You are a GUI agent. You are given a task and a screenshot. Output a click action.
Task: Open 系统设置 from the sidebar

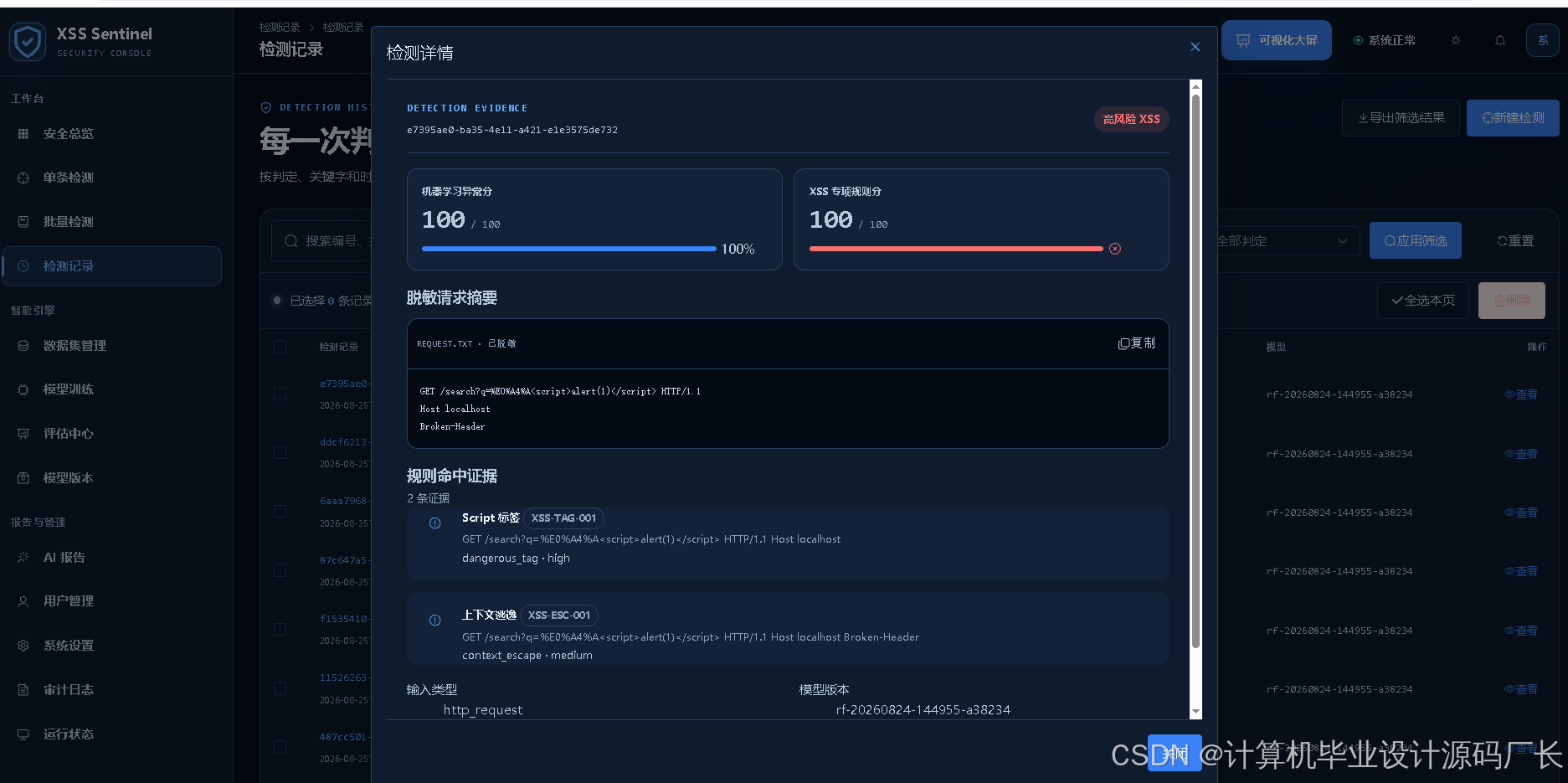(69, 646)
